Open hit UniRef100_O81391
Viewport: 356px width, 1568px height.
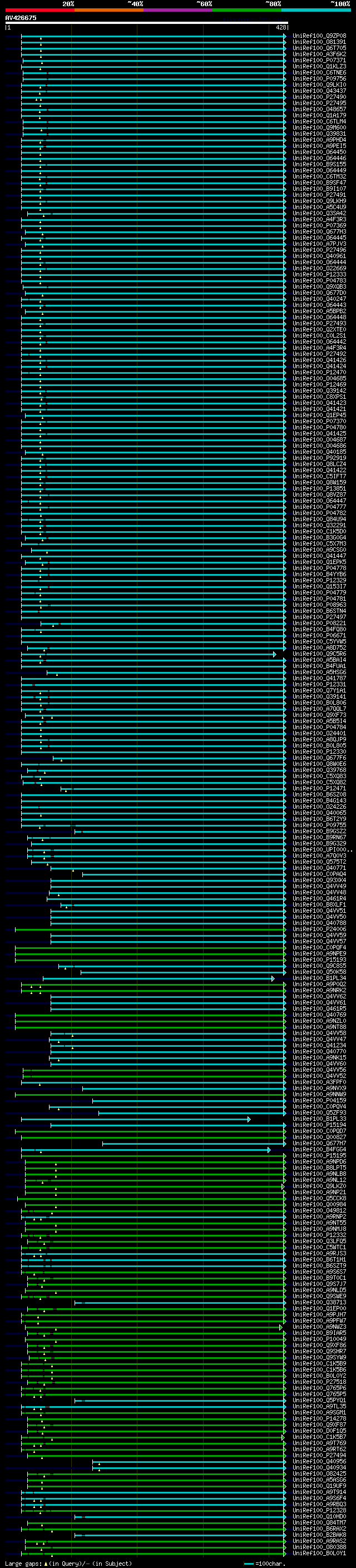pyautogui.click(x=319, y=42)
